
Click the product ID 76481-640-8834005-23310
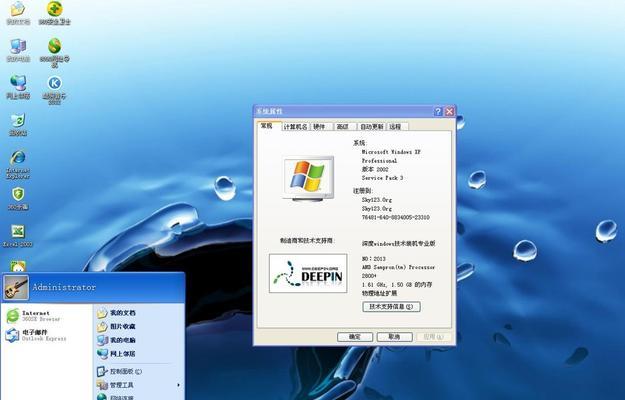click(x=395, y=218)
